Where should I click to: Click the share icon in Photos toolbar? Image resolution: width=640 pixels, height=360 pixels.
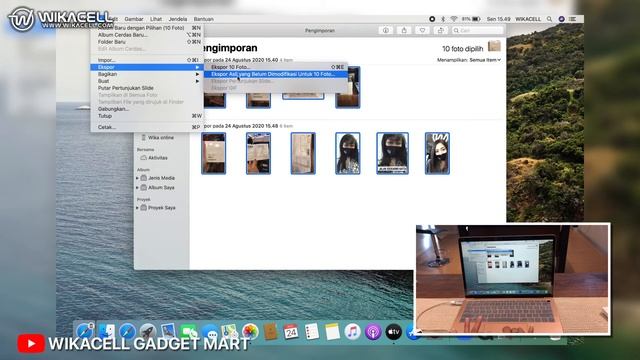[404, 30]
